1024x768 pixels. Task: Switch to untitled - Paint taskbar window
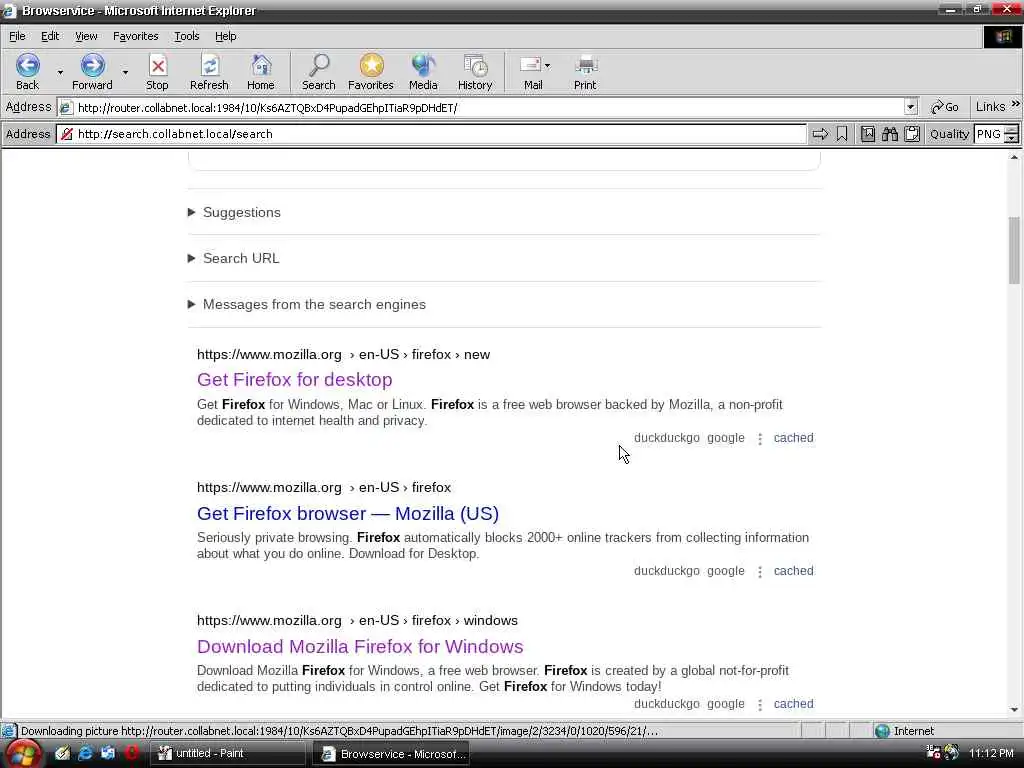point(229,754)
